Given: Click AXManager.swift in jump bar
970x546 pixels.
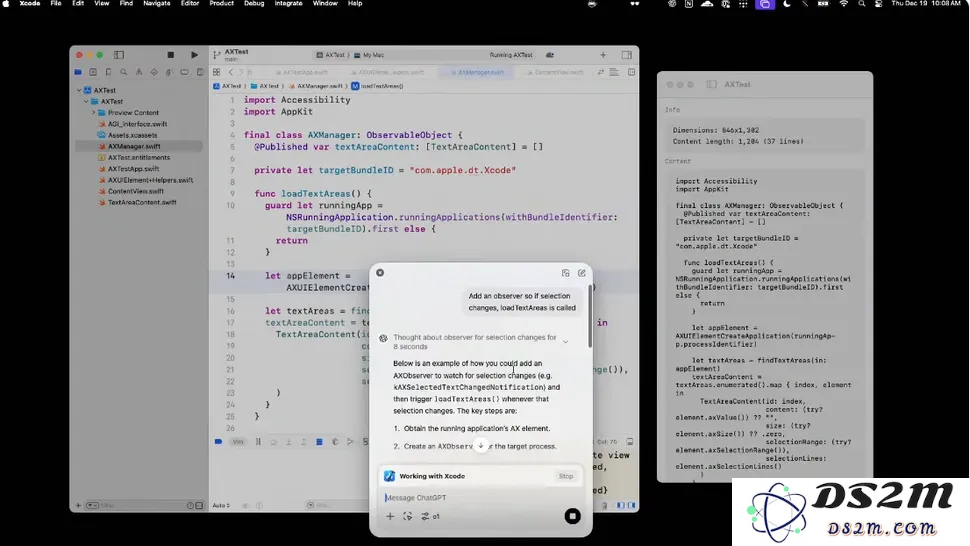Looking at the screenshot, I should coord(315,86).
